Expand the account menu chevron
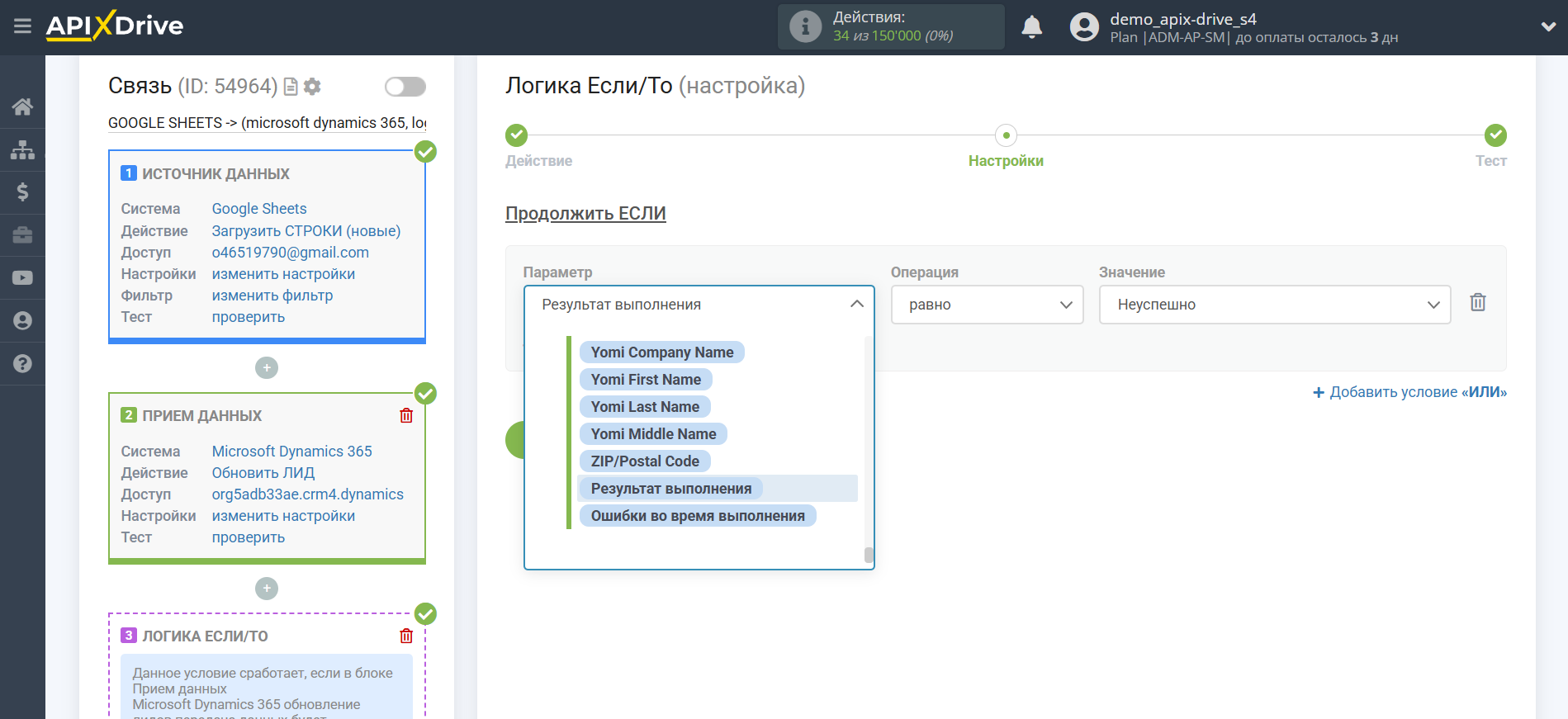 pyautogui.click(x=1548, y=26)
